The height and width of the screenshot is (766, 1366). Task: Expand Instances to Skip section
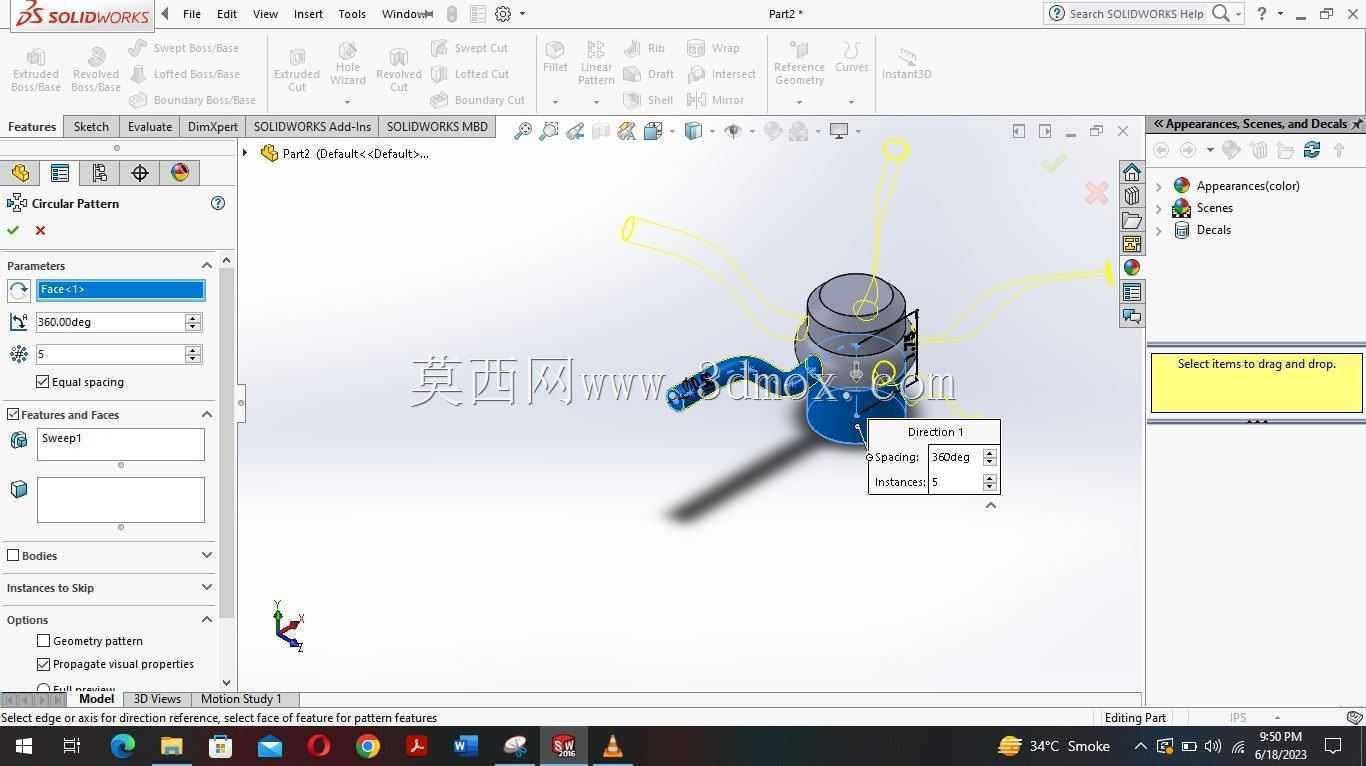coord(207,587)
